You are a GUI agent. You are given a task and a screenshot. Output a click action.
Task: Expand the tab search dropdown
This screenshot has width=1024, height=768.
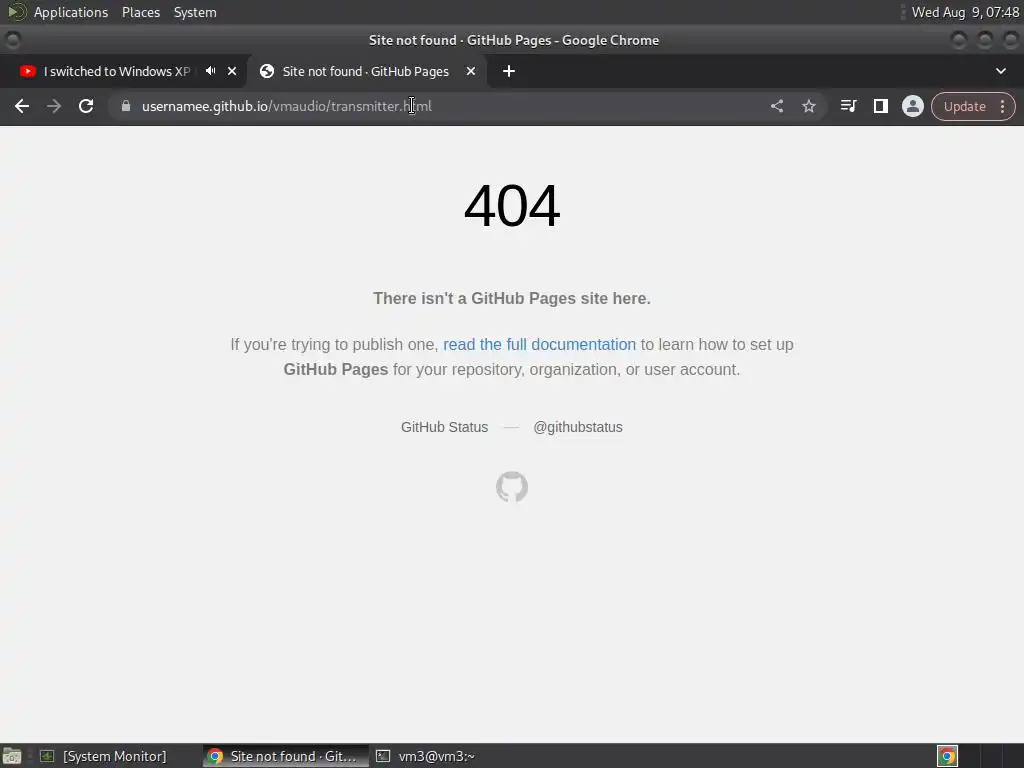point(1000,71)
